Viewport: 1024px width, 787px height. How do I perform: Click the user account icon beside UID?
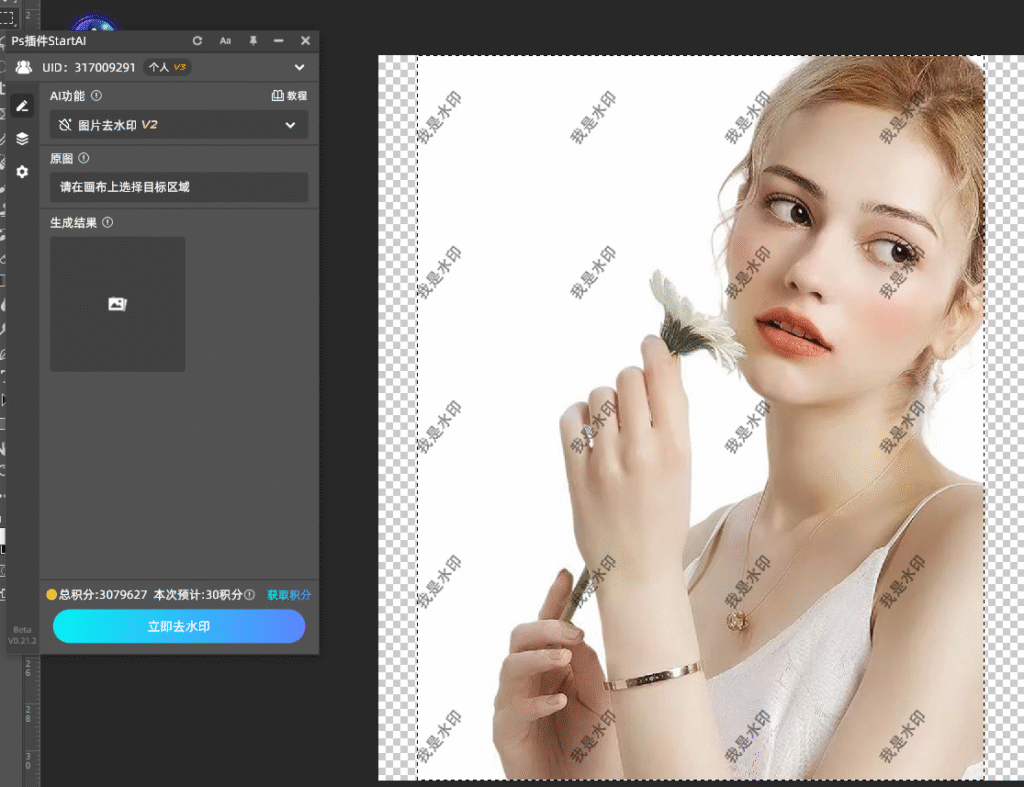[23, 68]
